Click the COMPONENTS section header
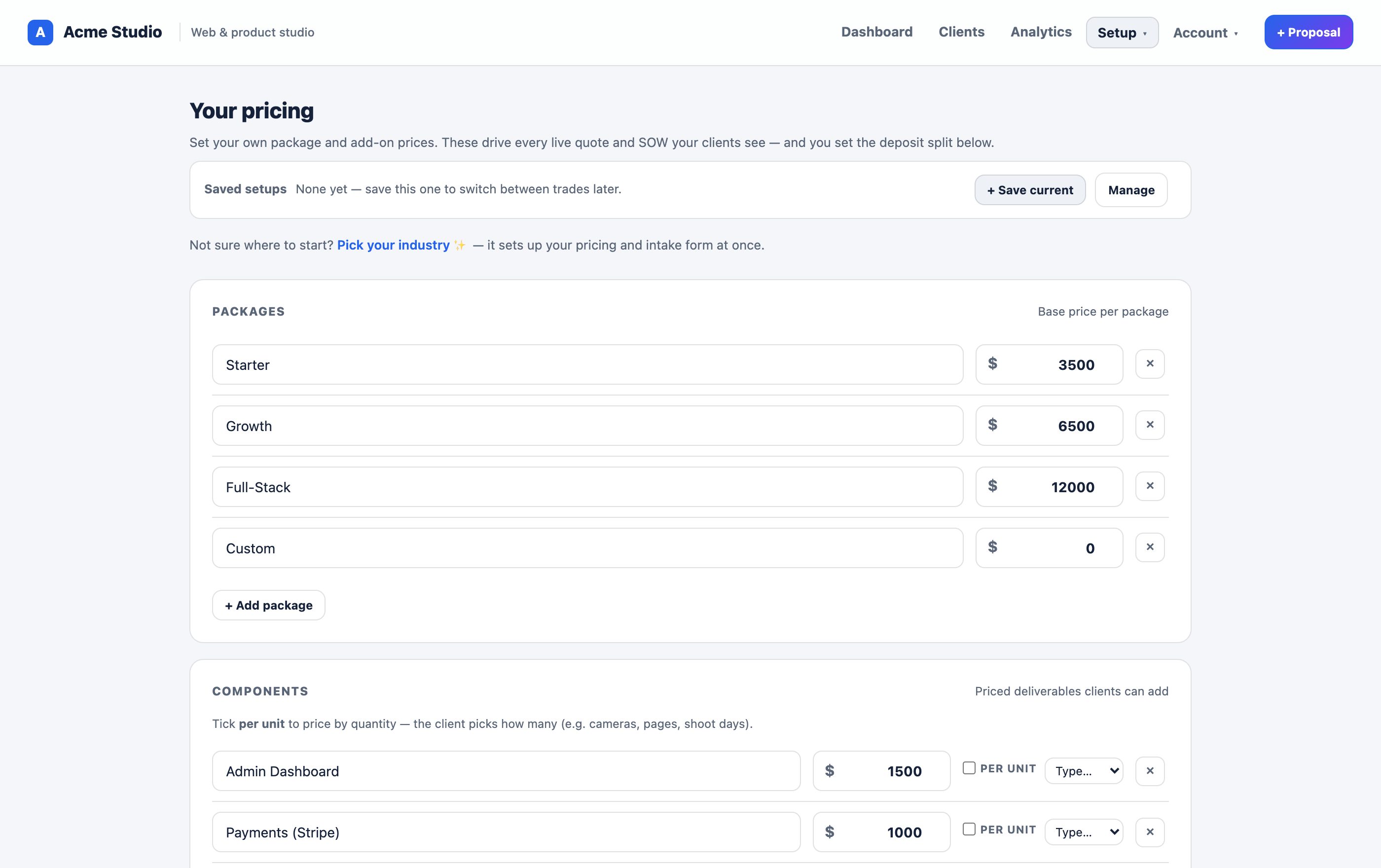This screenshot has width=1381, height=868. click(x=260, y=691)
